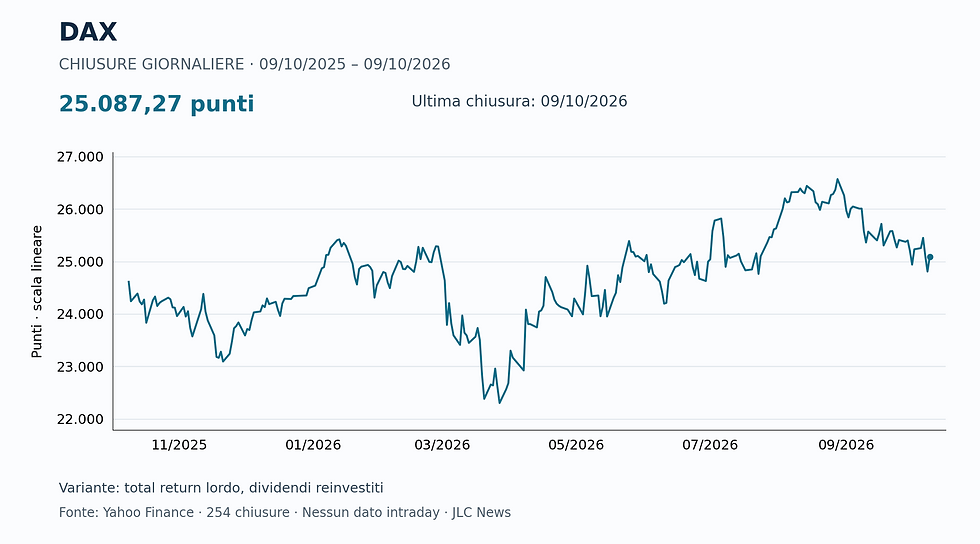The width and height of the screenshot is (980, 544).
Task: Click the 07/2026 x-axis label
Action: pyautogui.click(x=709, y=445)
